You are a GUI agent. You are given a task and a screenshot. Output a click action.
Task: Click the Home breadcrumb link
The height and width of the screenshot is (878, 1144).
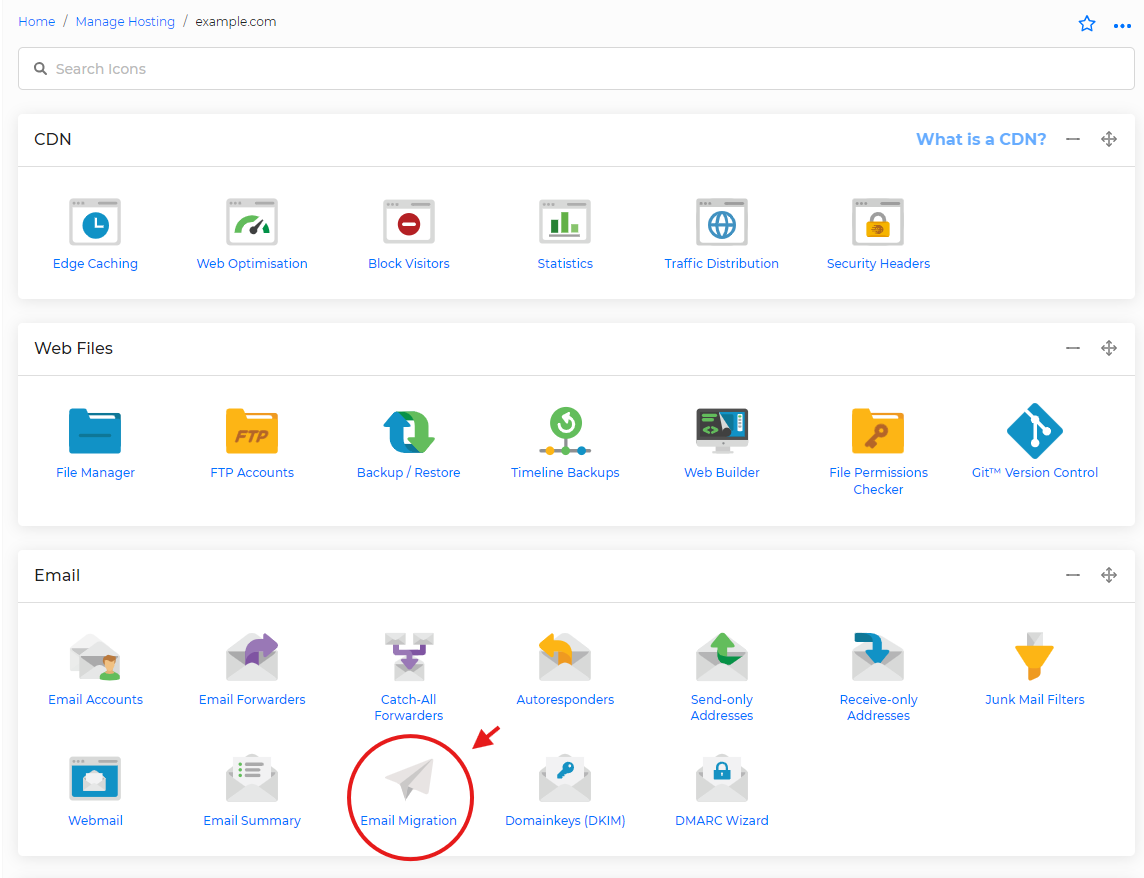pyautogui.click(x=37, y=21)
